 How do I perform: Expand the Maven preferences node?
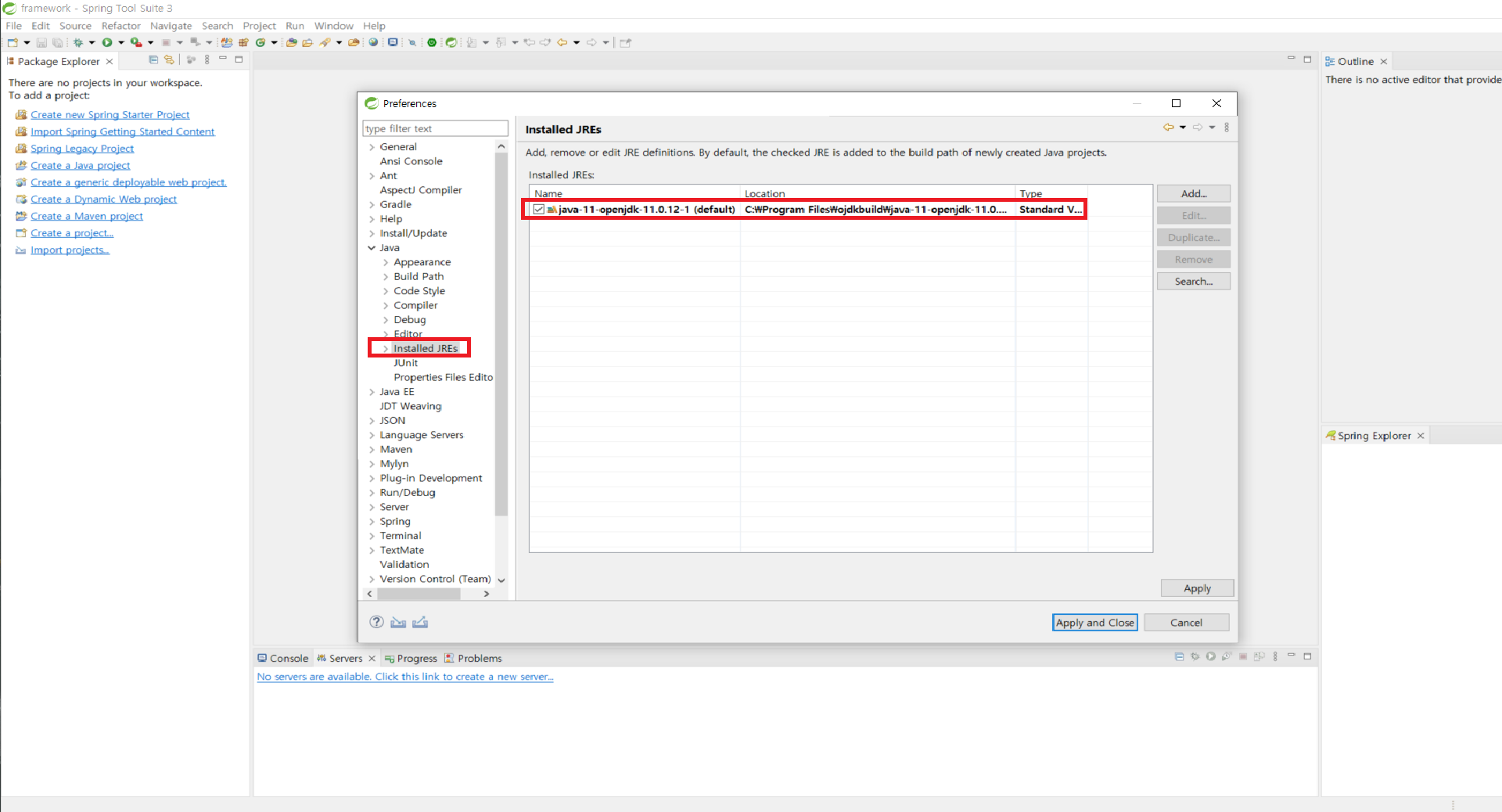(372, 450)
